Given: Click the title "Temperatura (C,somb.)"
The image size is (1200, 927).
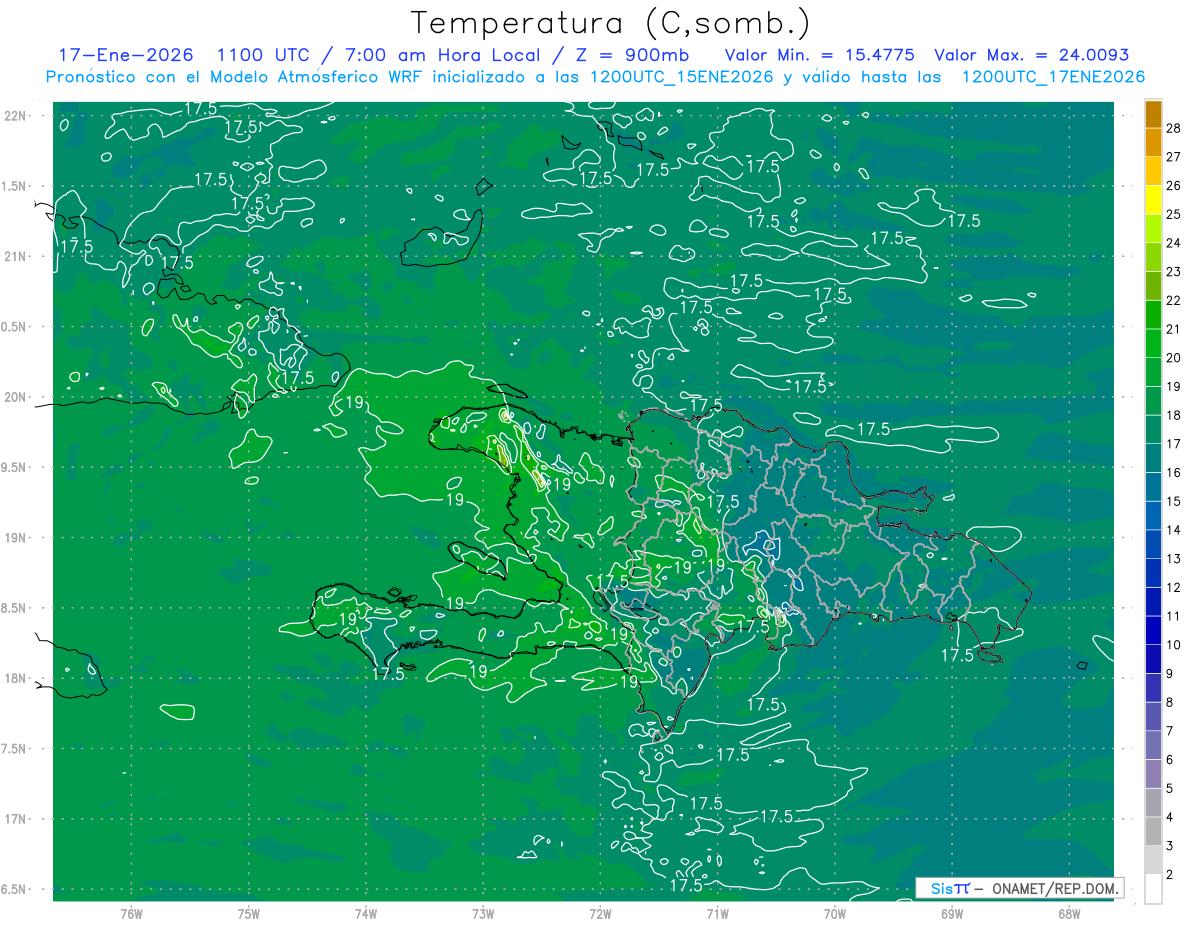Looking at the screenshot, I should click(611, 24).
